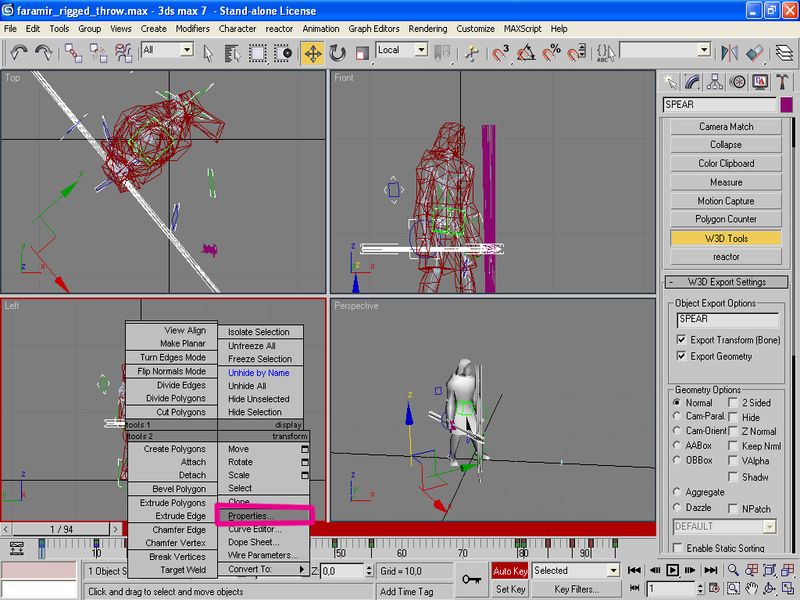
Task: Click the Zoom magnifier viewport icon
Action: pos(733,570)
